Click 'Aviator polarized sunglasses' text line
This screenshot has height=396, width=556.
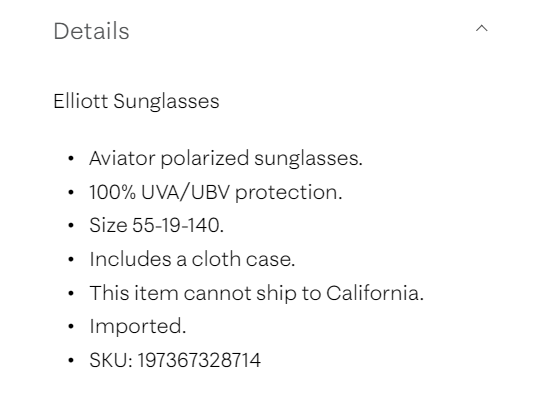[226, 158]
